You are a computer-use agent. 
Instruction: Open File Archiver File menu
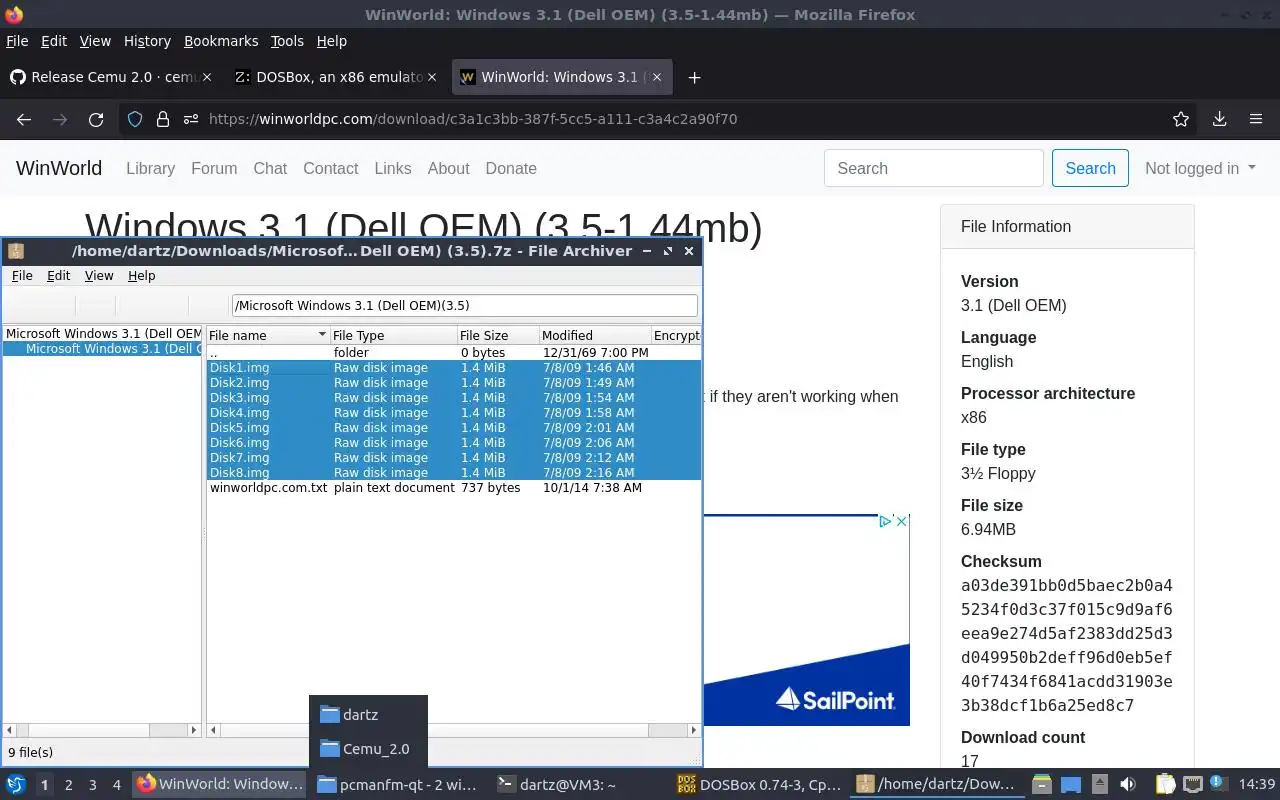click(22, 276)
